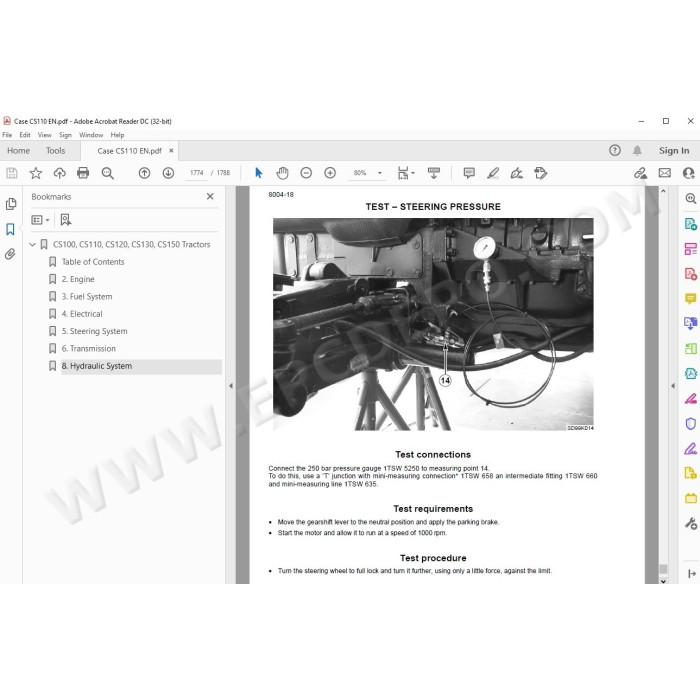Send file by email envelope icon
Viewport: 700px width, 700px height.
pos(665,173)
